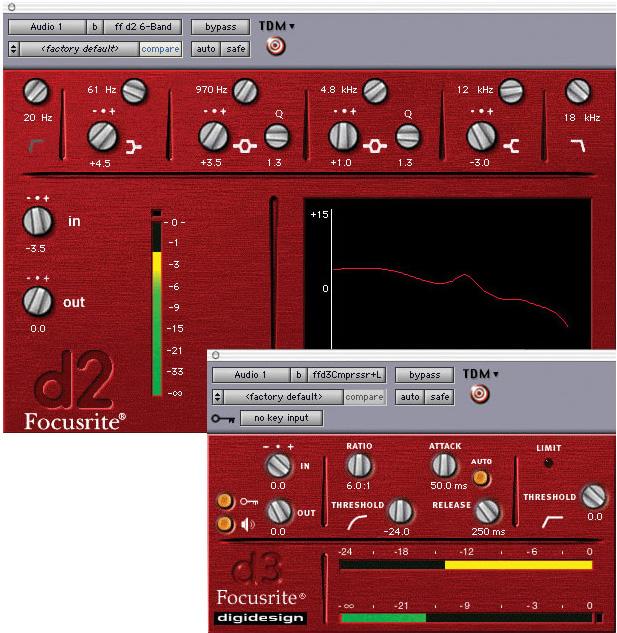The image size is (617, 633).
Task: Open the TDM menu in the d2 window
Action: tap(277, 26)
